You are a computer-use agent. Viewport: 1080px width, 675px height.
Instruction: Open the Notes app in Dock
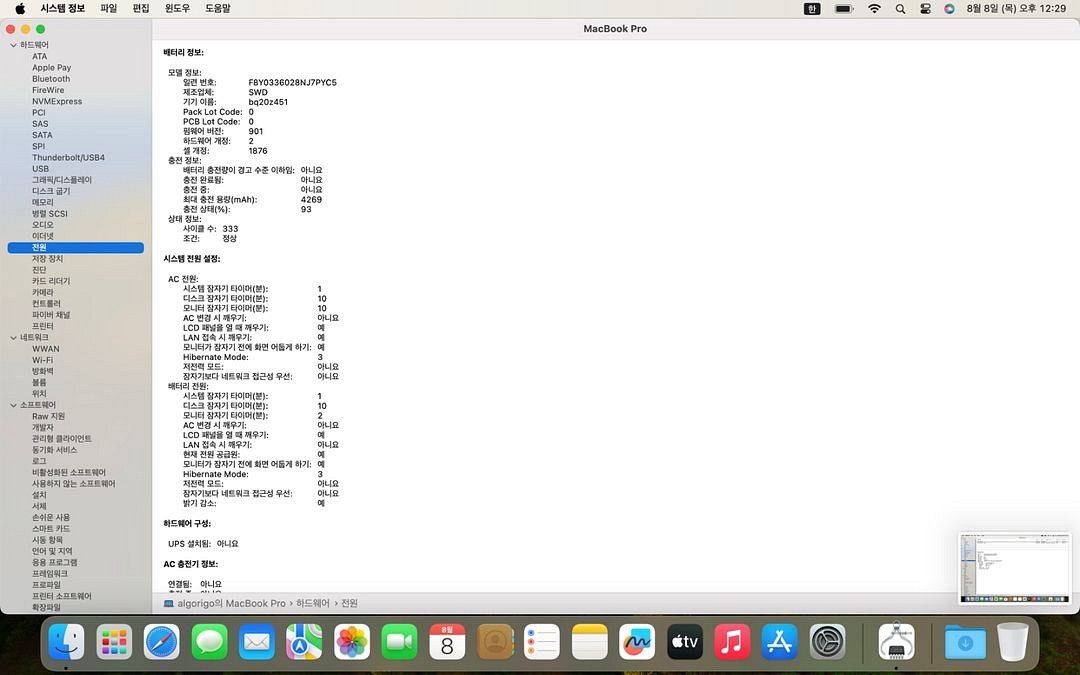coord(590,642)
